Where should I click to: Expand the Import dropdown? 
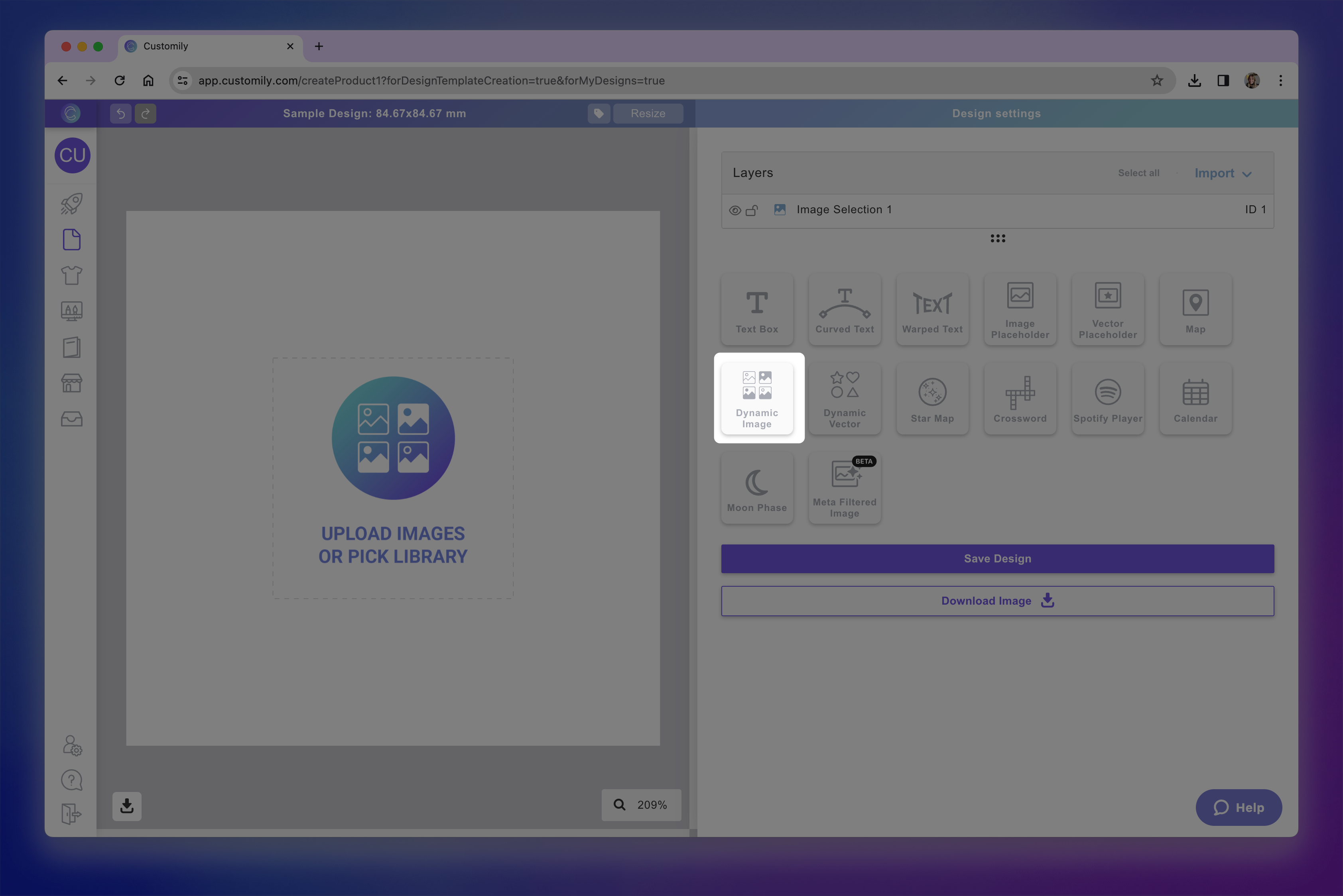point(1223,173)
